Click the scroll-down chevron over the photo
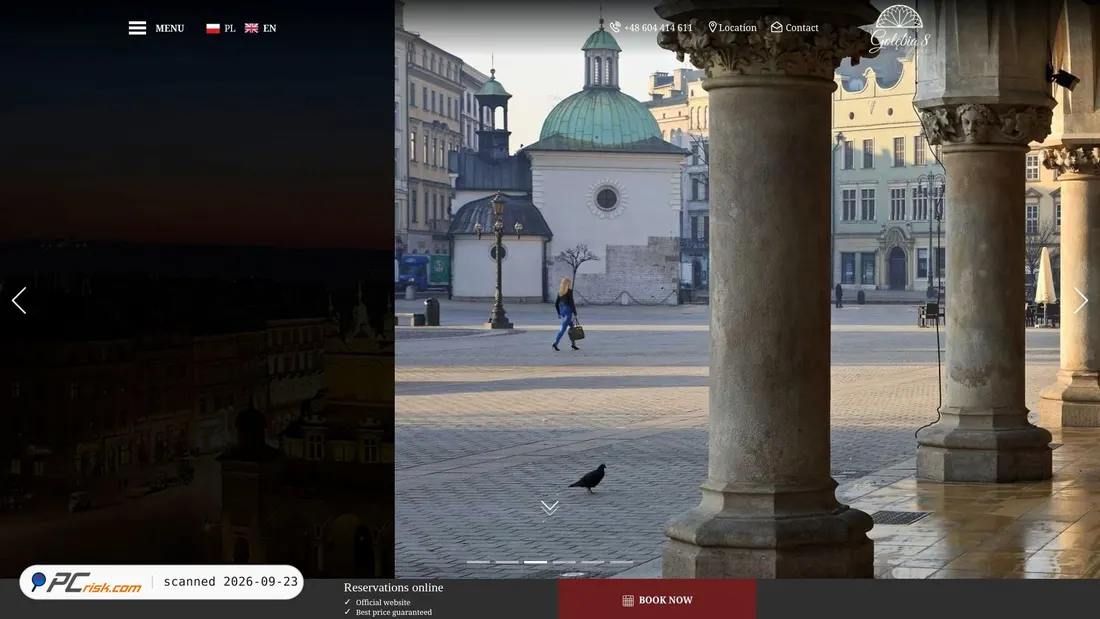Screen dimensions: 1100x619 coord(550,507)
